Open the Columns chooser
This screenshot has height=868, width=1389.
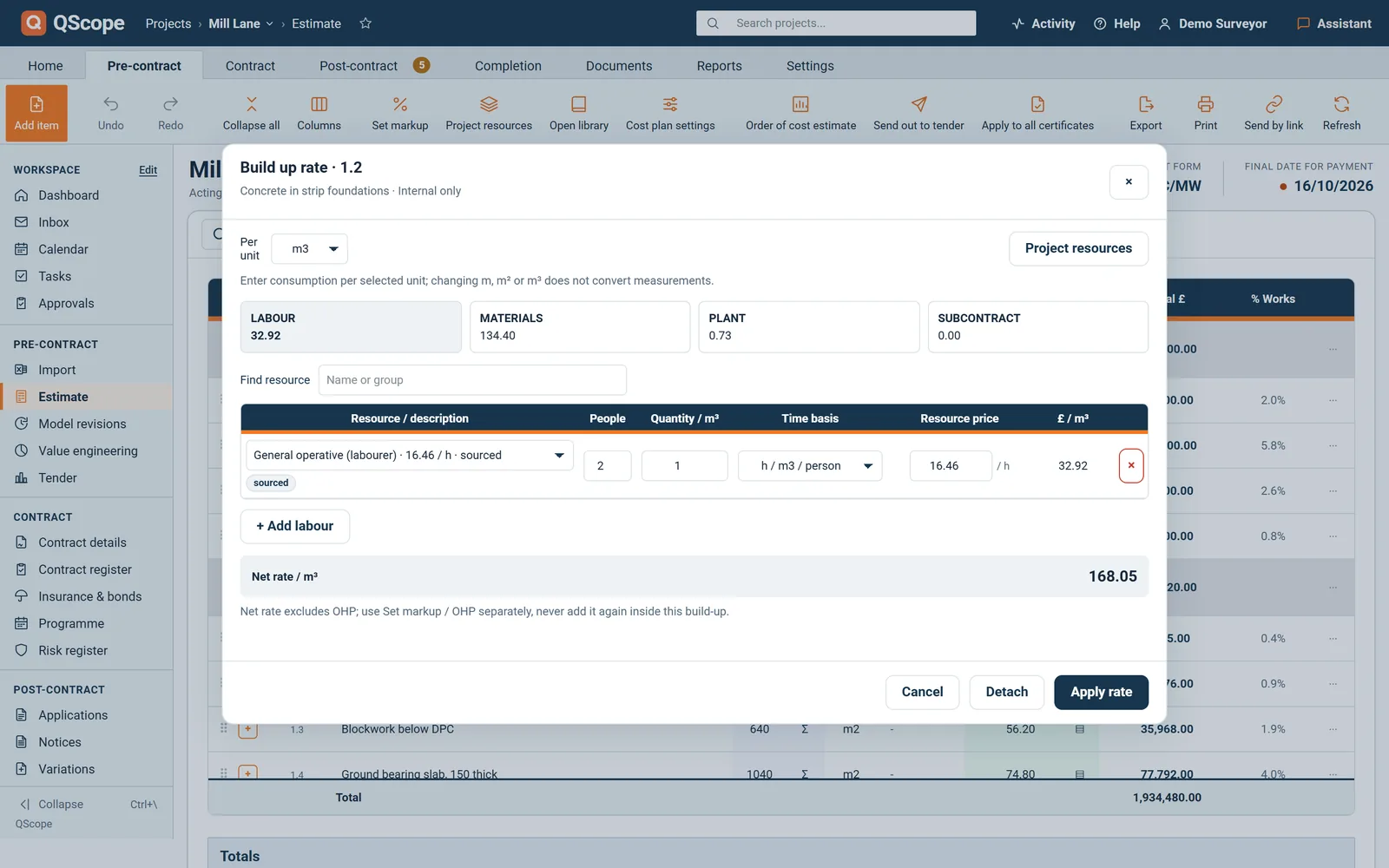pyautogui.click(x=319, y=113)
